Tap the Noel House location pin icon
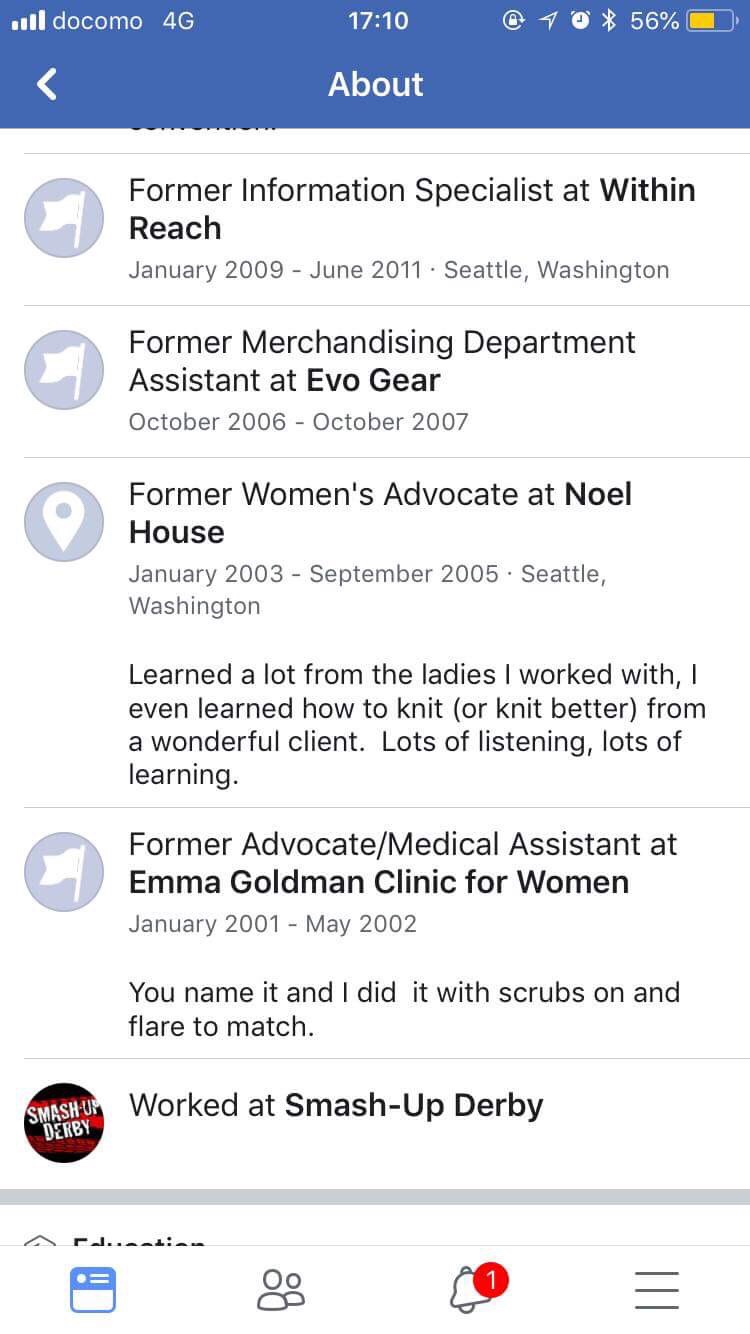The height and width of the screenshot is (1334, 750). click(64, 522)
